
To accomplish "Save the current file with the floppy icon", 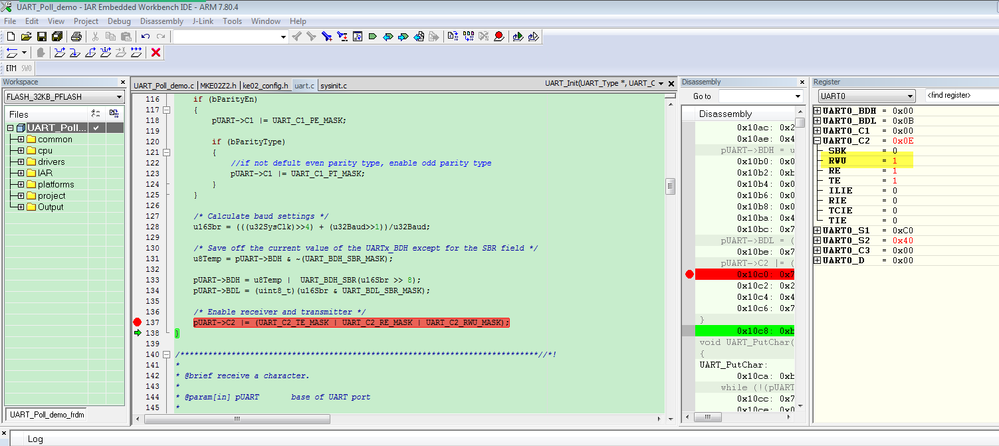I will click(x=41, y=36).
